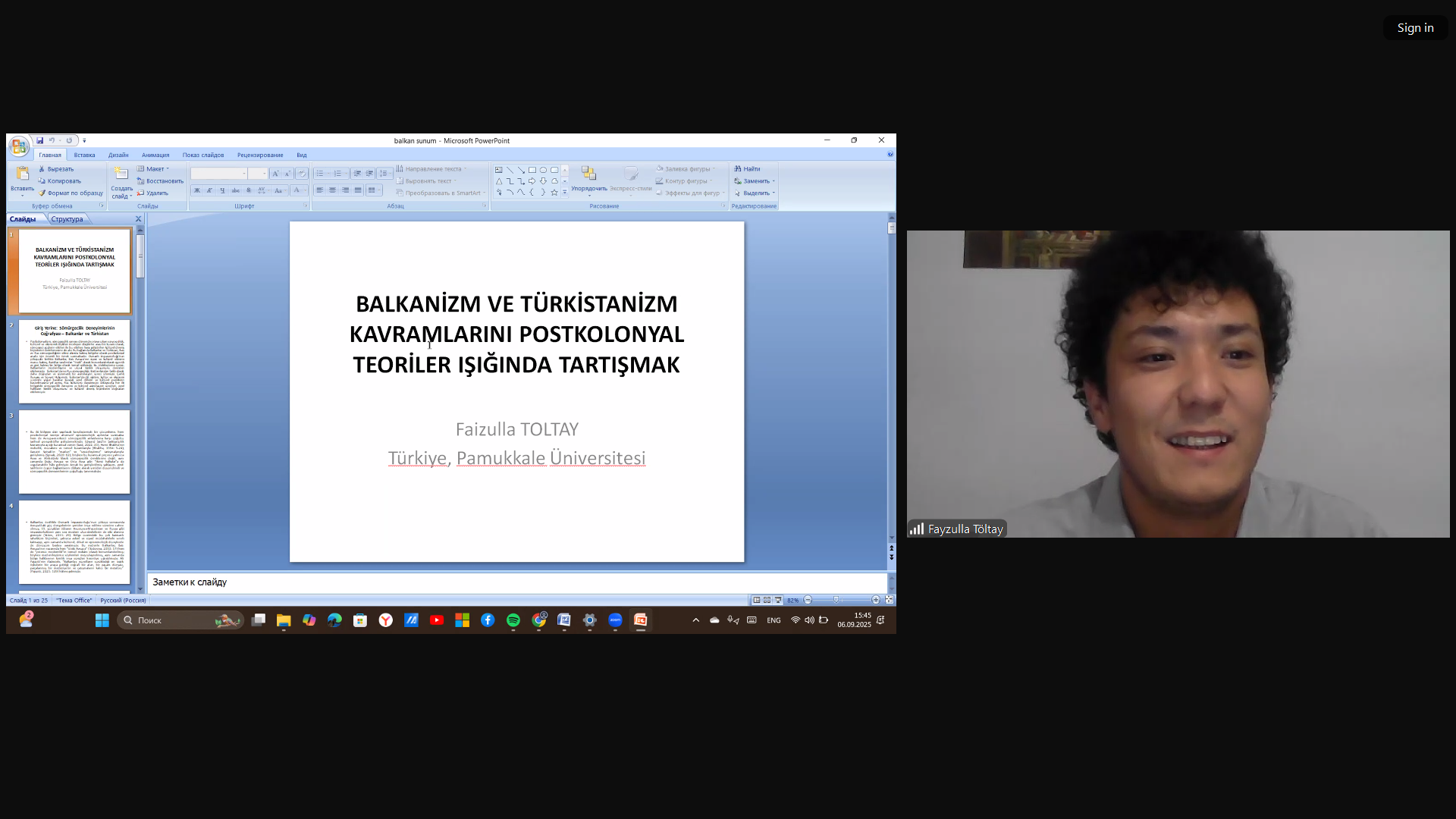1456x819 pixels.
Task: Click the Найти (Find) binoculars icon
Action: coord(737,169)
